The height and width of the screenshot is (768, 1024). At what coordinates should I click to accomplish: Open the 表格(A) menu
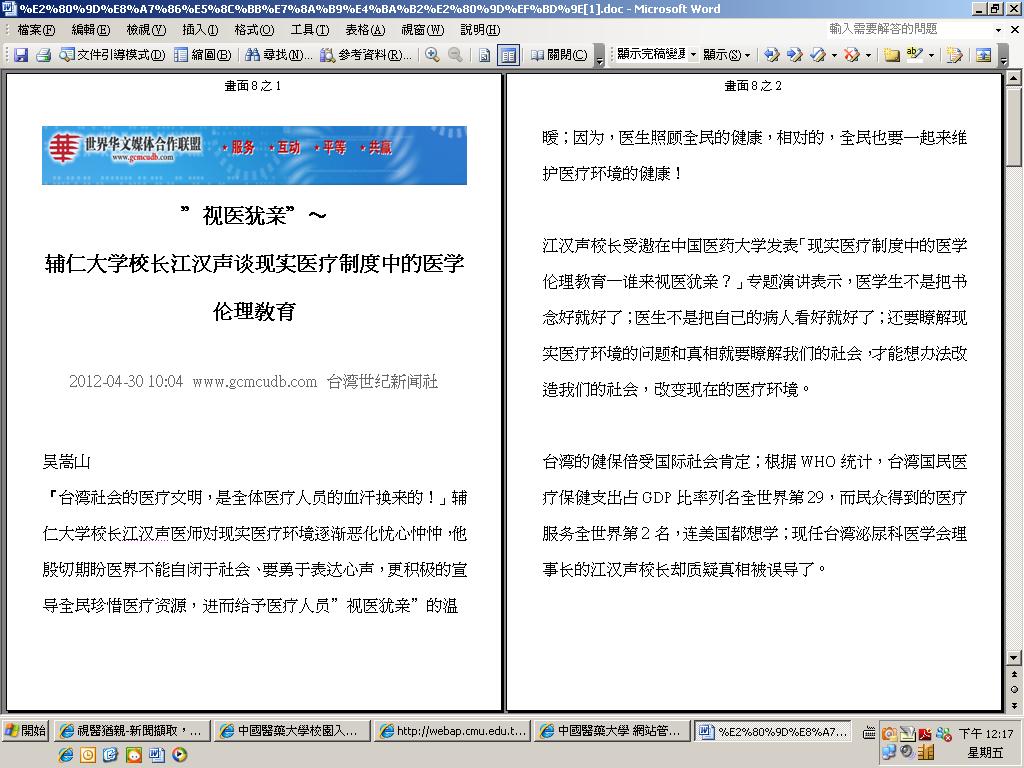coord(365,29)
